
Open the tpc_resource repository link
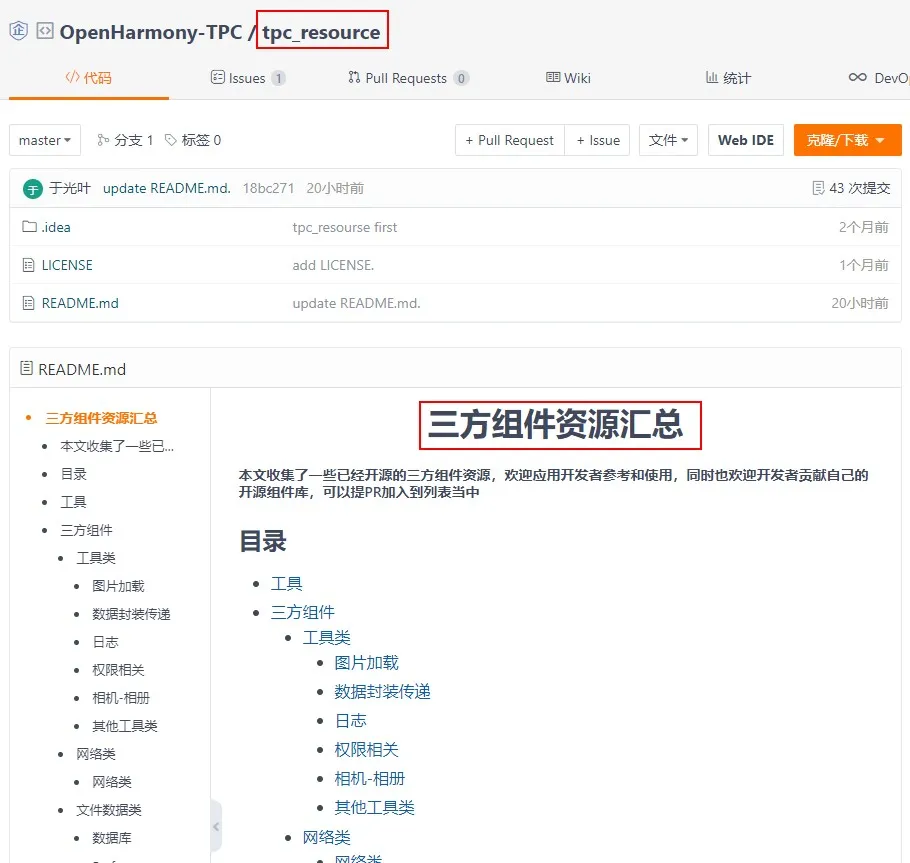pyautogui.click(x=321, y=32)
